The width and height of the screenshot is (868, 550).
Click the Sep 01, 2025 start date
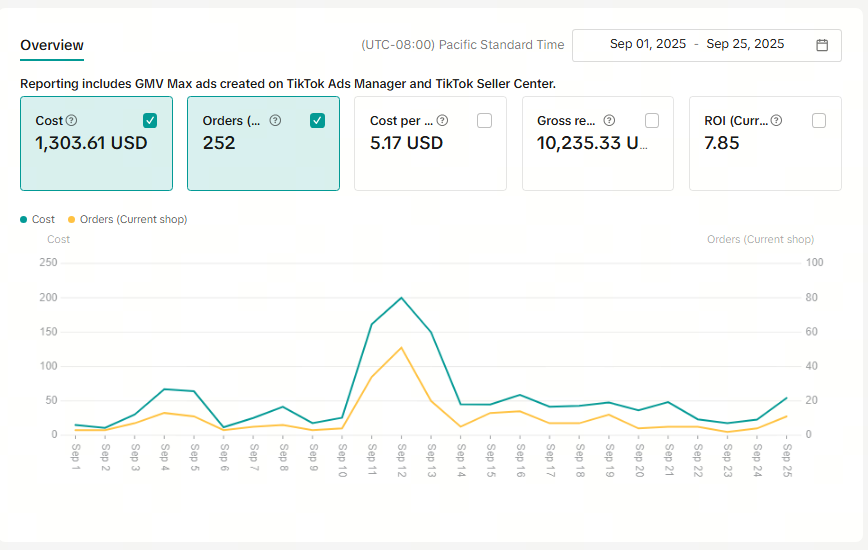click(x=648, y=44)
